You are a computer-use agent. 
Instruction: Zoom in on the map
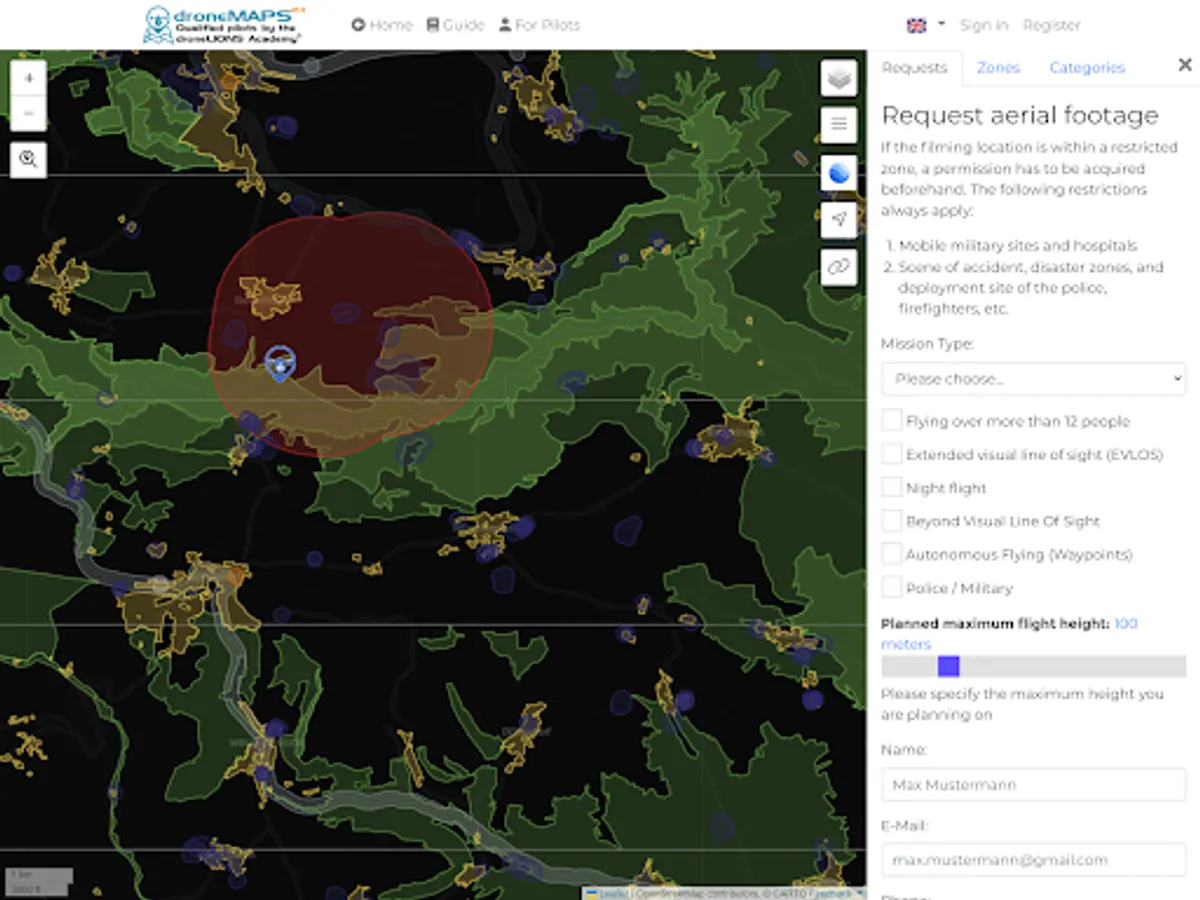coord(28,78)
